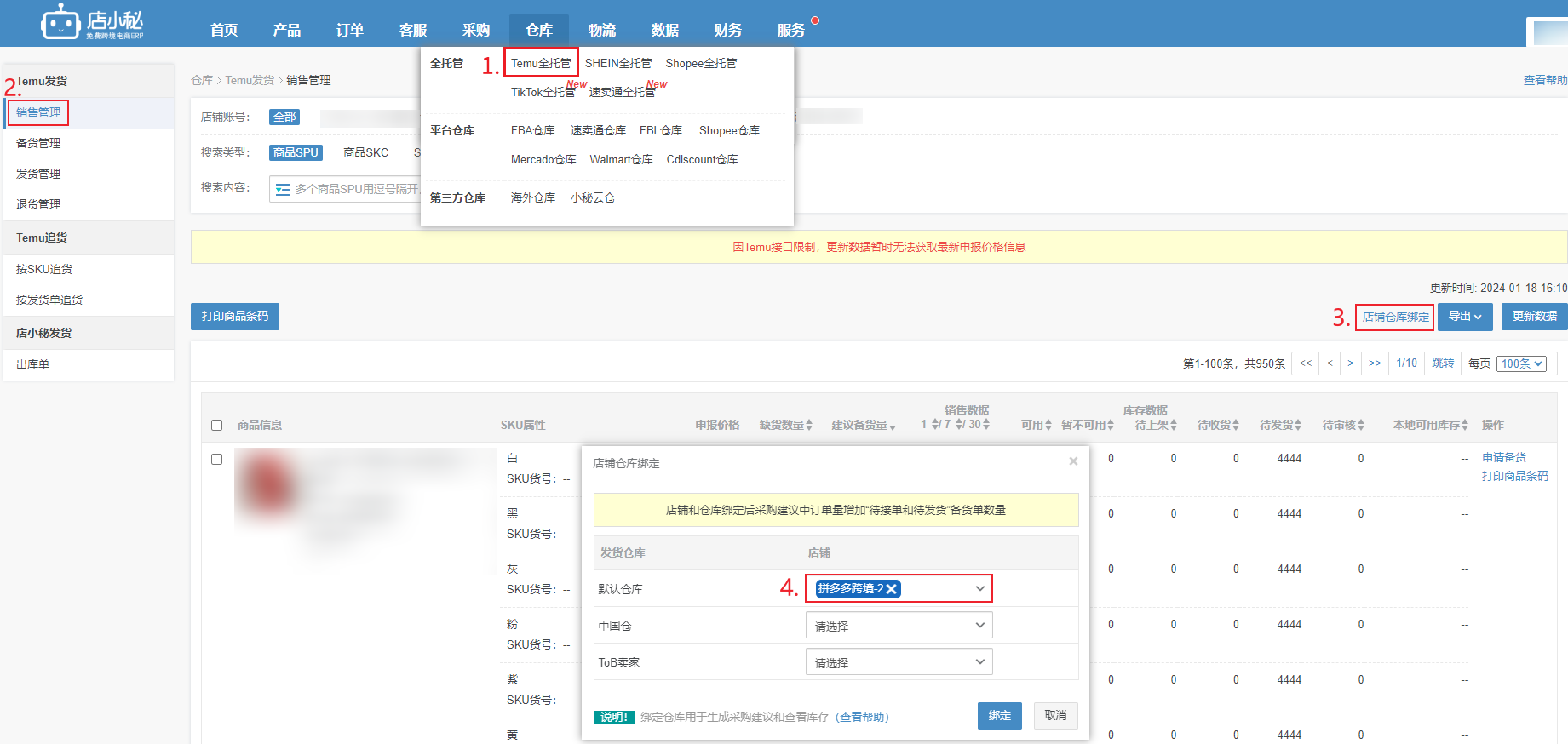Choose Temu全托管 in warehouse menu
The image size is (1568, 744).
[x=541, y=63]
